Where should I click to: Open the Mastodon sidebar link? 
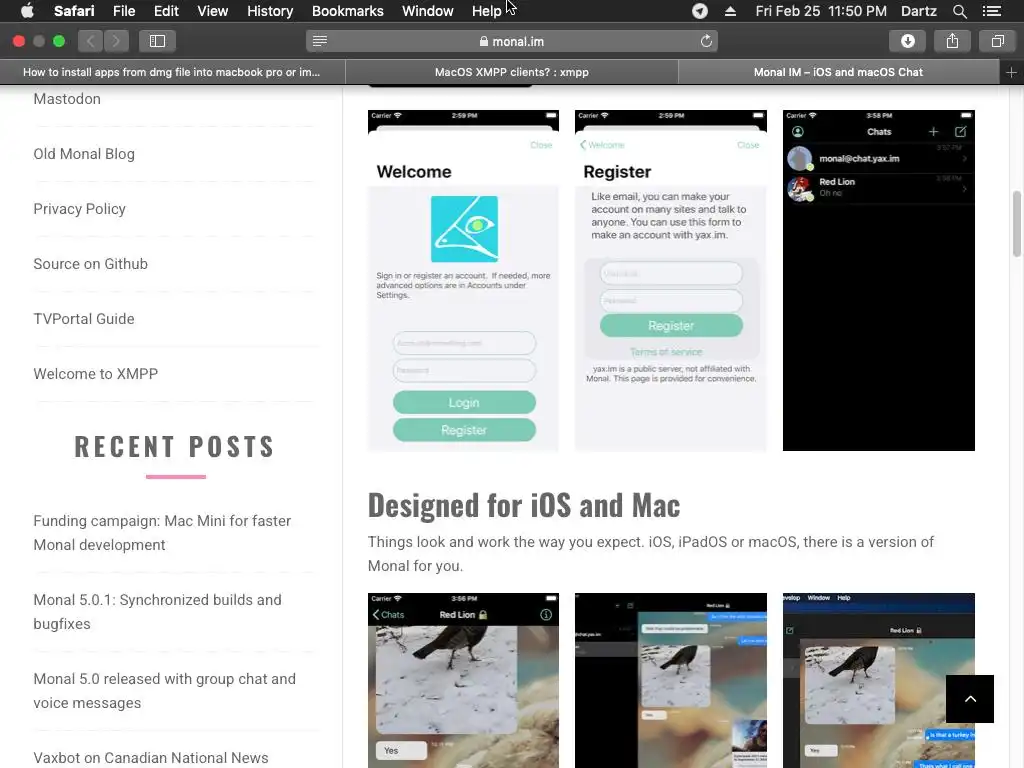tap(67, 99)
